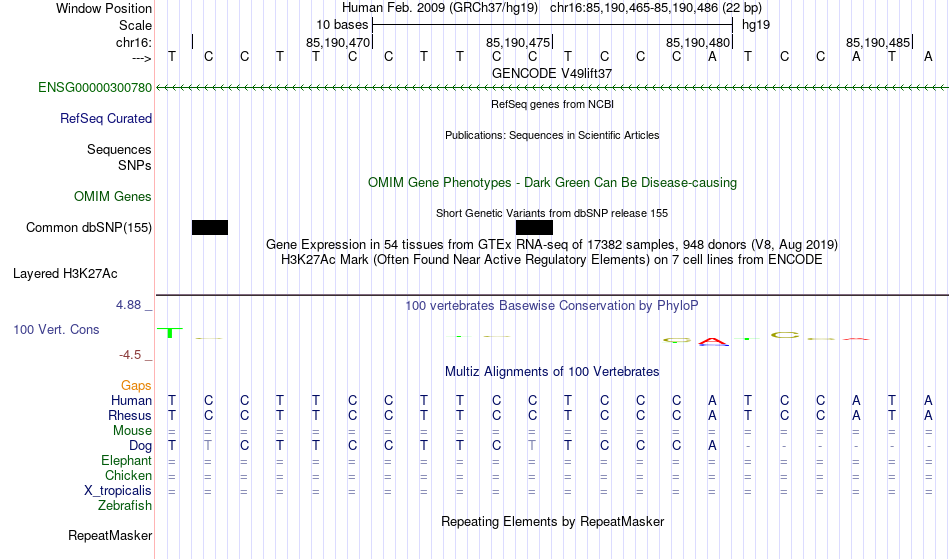950x559 pixels.
Task: Click the Rhesus species row label
Action: 130,416
